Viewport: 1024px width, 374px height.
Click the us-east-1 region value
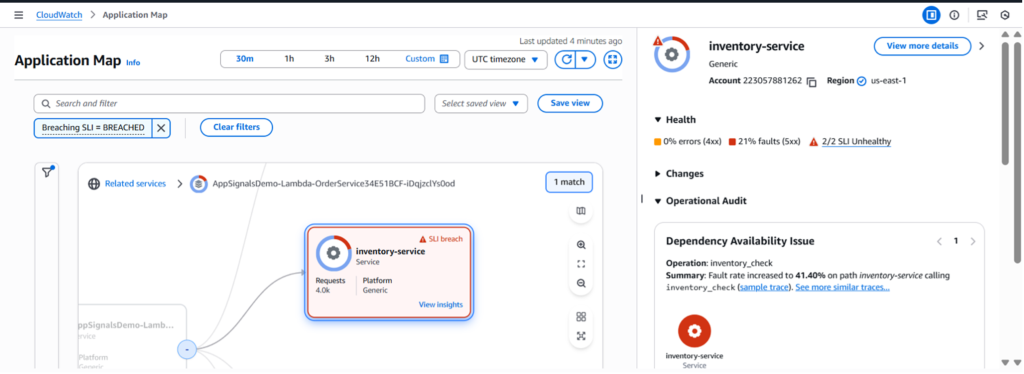point(889,81)
